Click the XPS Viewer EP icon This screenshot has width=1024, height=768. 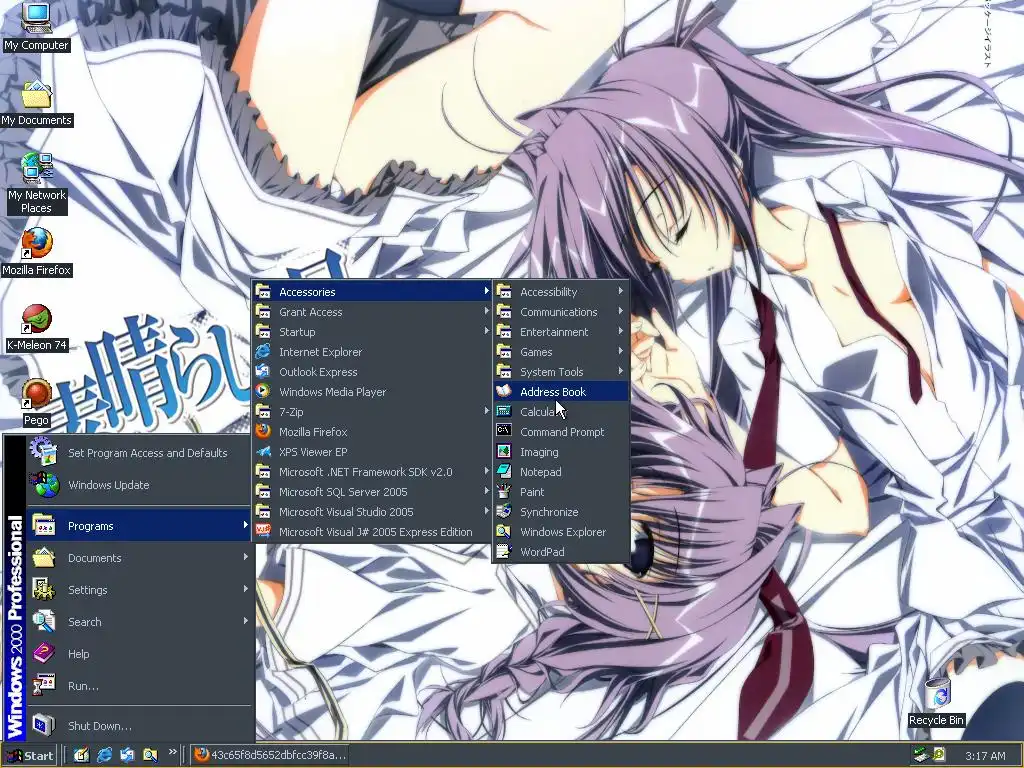click(x=263, y=451)
